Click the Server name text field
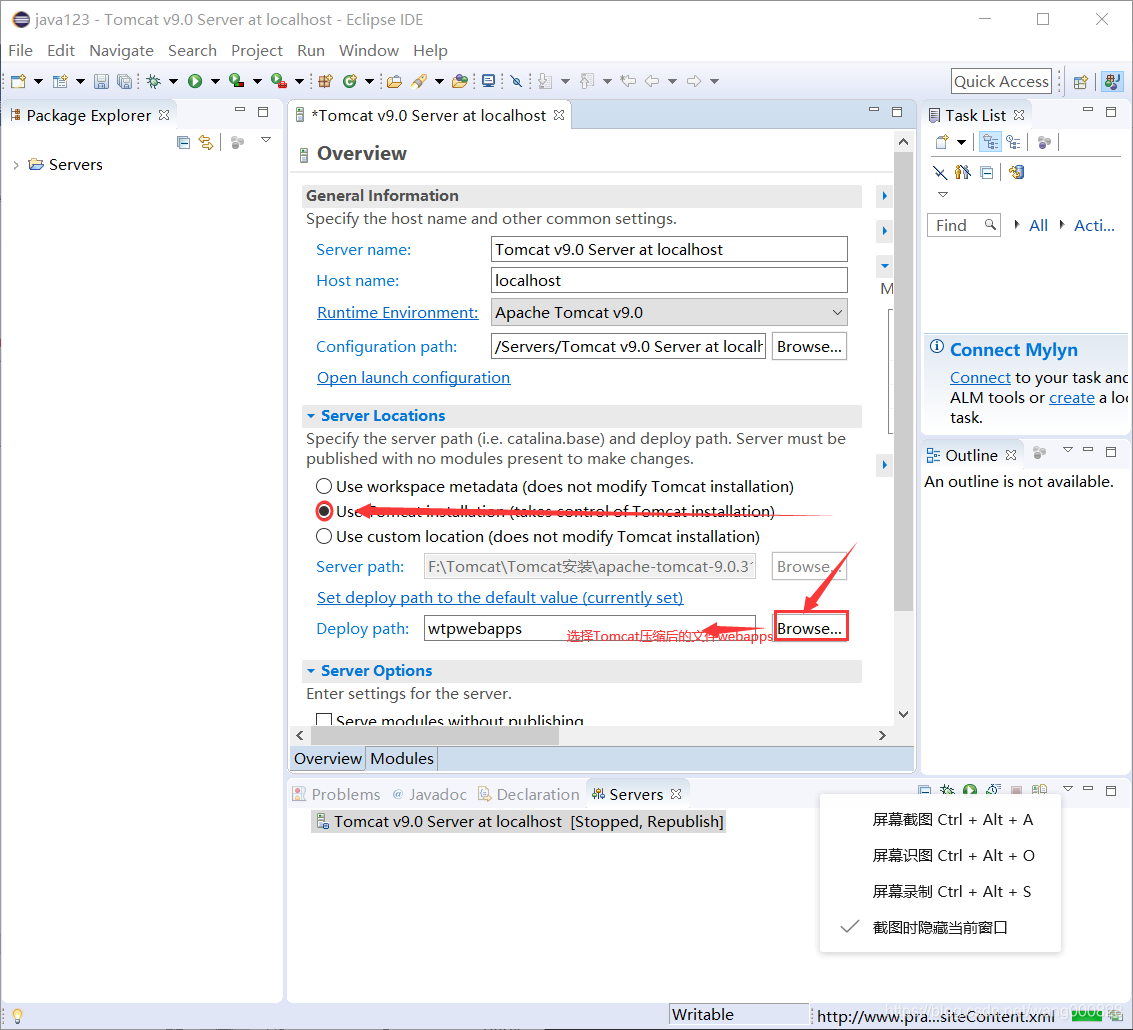Screen dimensions: 1133x1030 coord(669,249)
